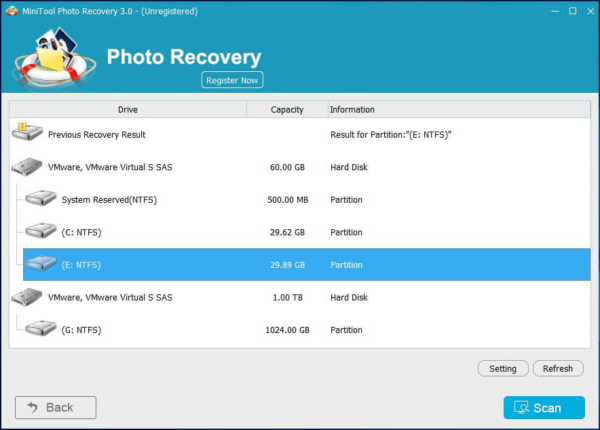
Task: Click the Information column header
Action: pos(459,109)
